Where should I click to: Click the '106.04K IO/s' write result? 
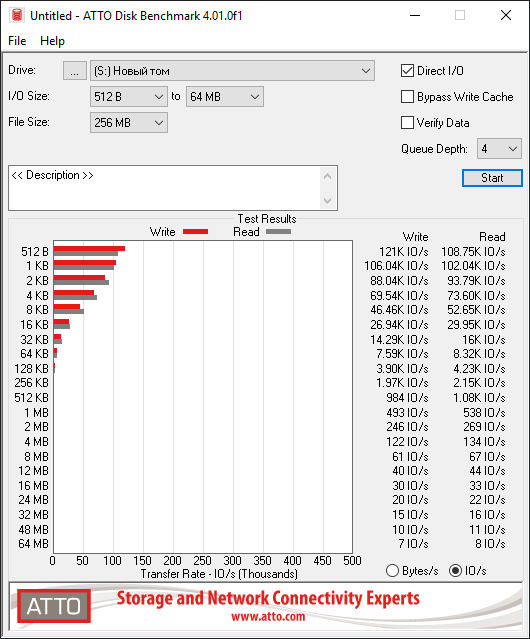pos(396,266)
